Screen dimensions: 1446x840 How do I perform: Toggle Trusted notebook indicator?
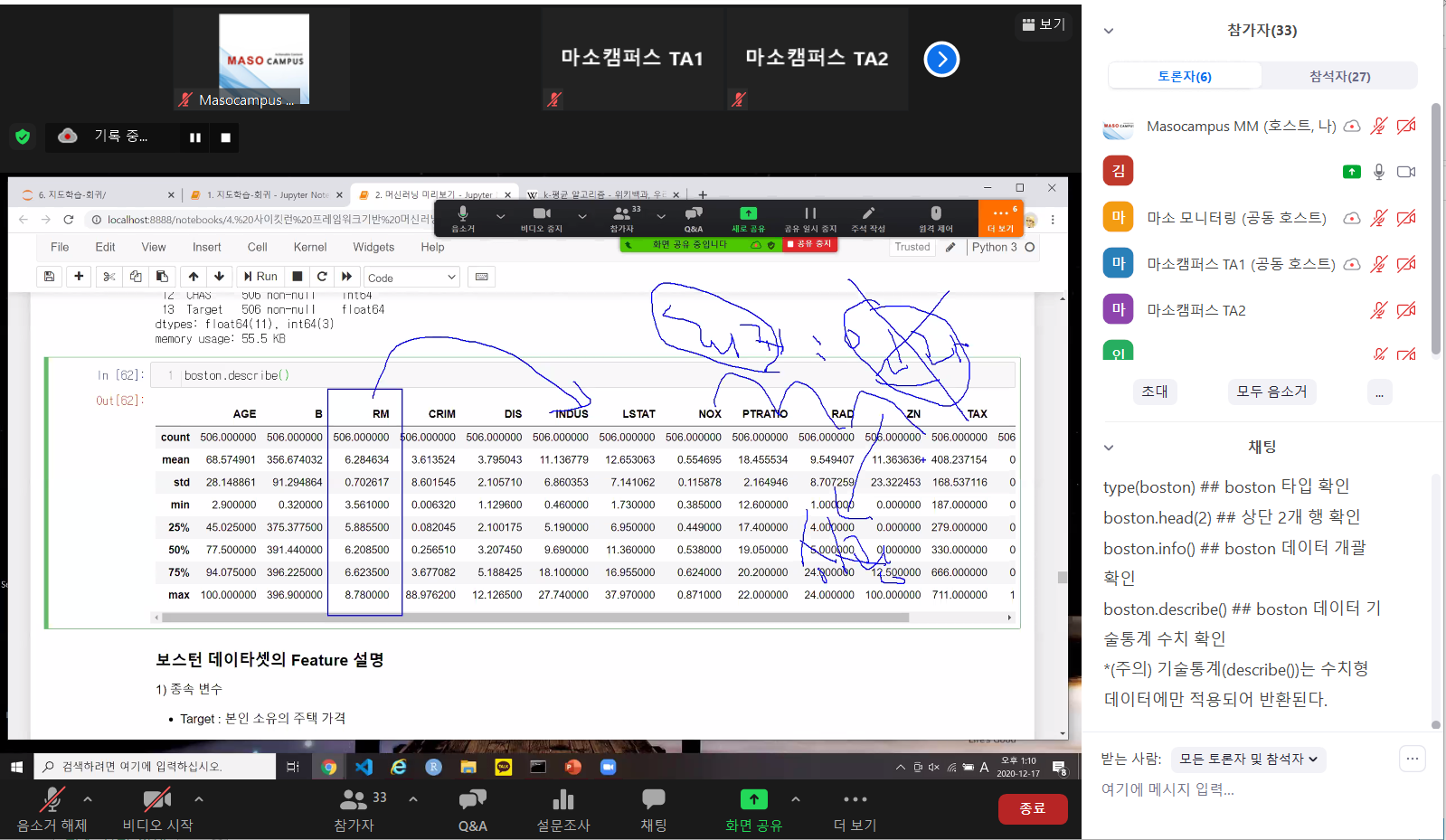912,247
